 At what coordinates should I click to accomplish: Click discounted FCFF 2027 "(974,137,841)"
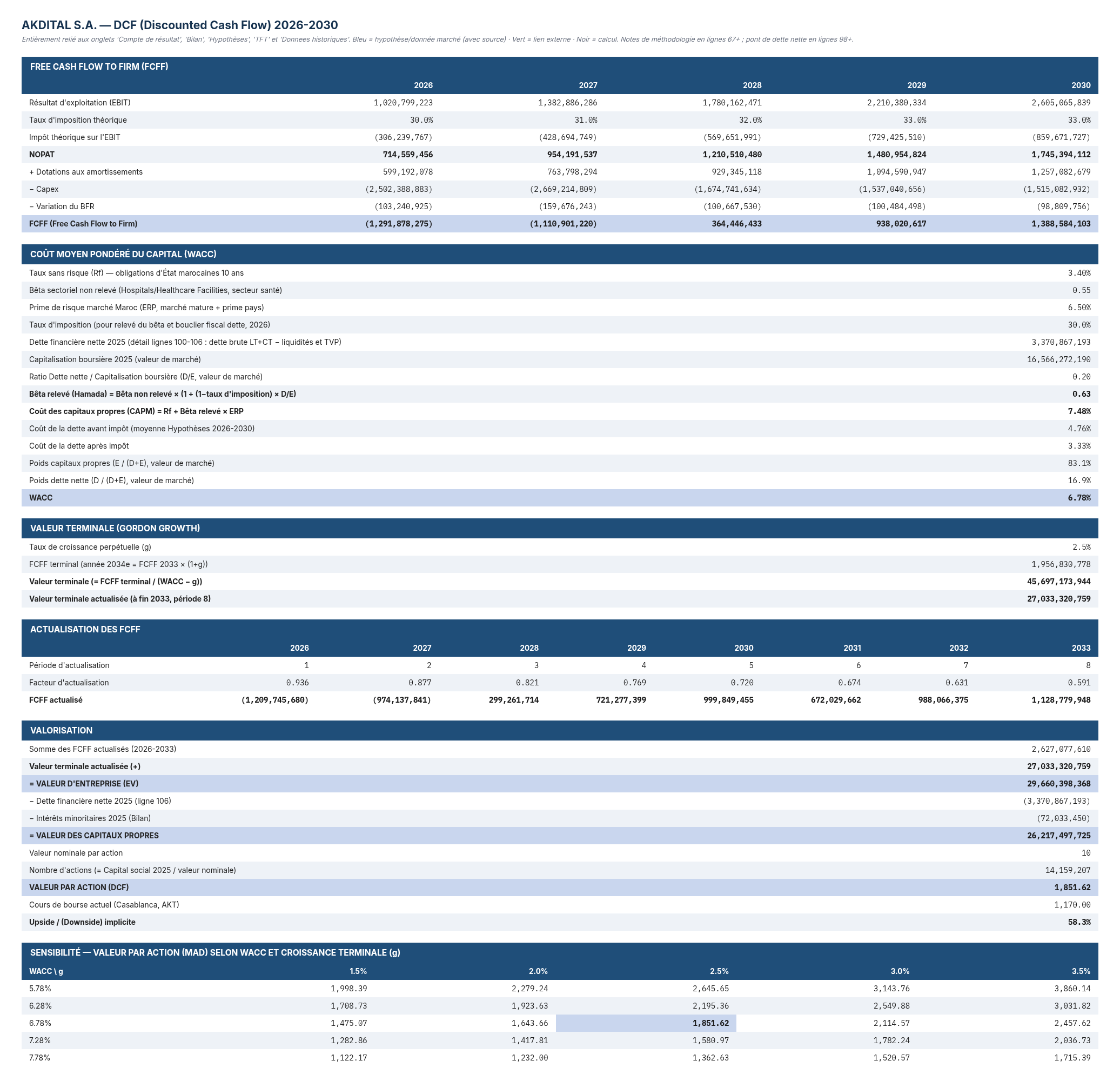pos(402,700)
